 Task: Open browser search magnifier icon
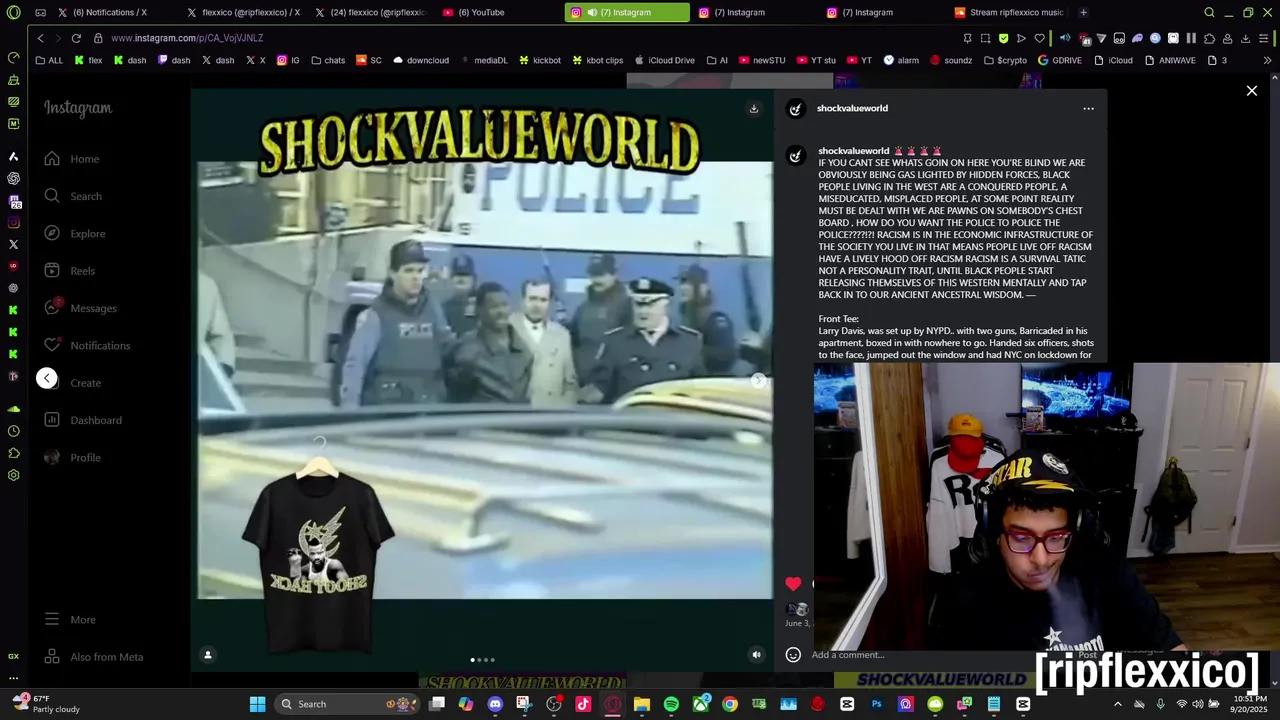[x=1209, y=13]
